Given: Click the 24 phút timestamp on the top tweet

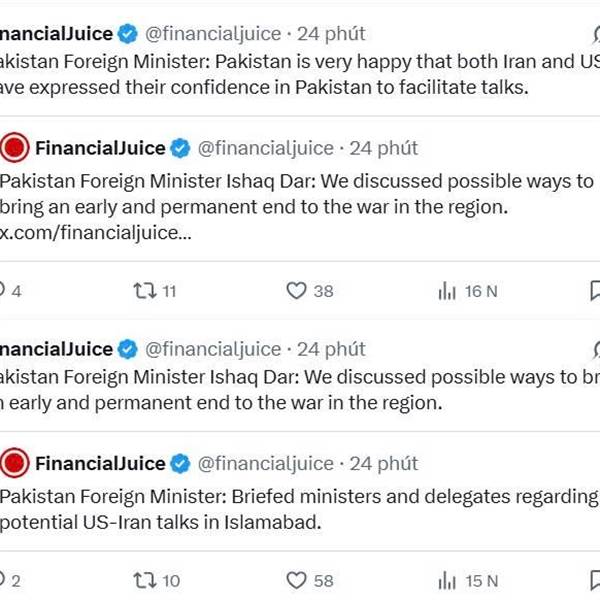Looking at the screenshot, I should tap(331, 34).
